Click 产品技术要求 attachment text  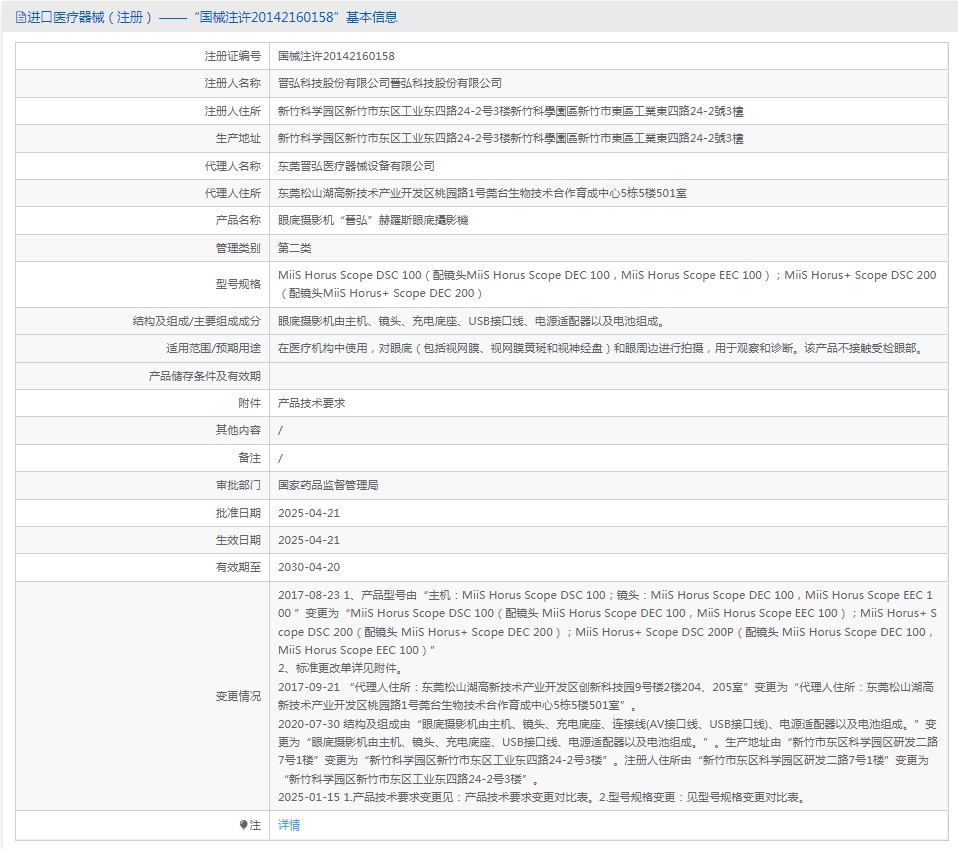[312, 403]
